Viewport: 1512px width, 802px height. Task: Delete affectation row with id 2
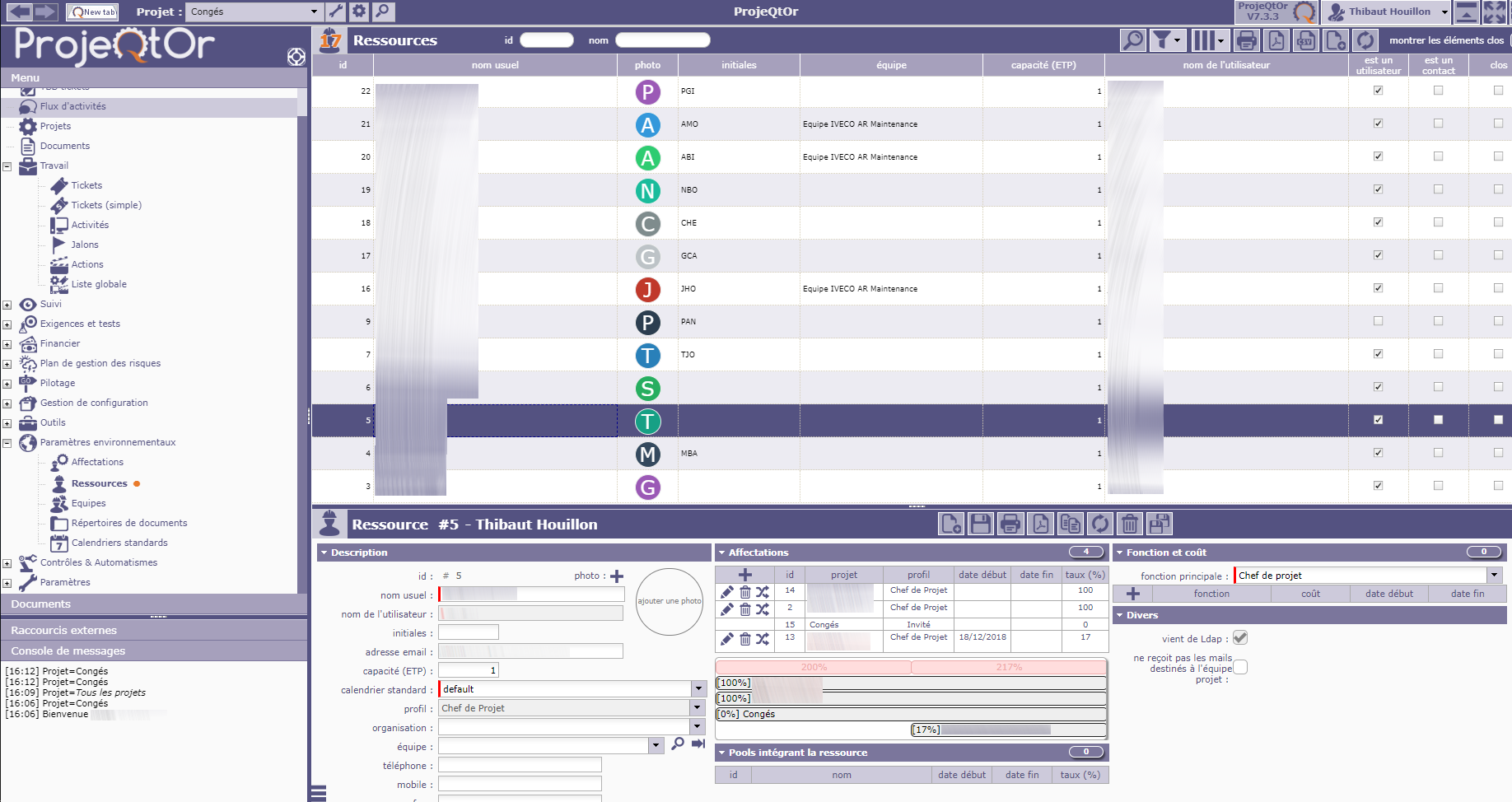tap(745, 608)
